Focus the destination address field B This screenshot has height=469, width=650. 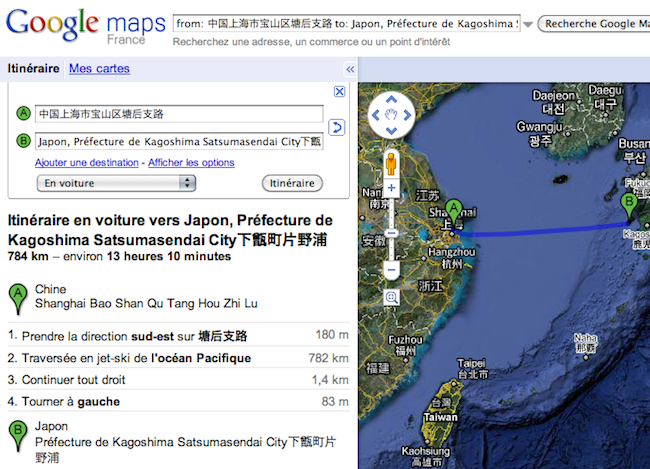[179, 141]
